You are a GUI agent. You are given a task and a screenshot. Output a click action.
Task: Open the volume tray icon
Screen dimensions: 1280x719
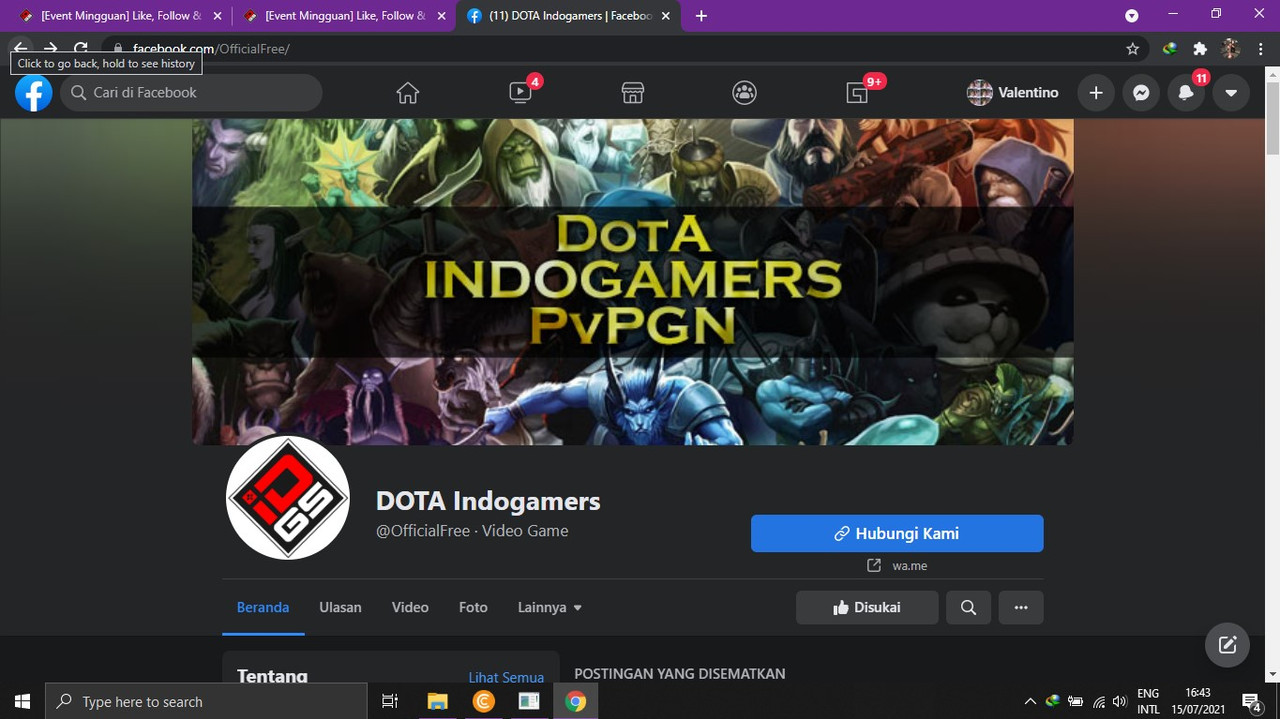[1119, 702]
